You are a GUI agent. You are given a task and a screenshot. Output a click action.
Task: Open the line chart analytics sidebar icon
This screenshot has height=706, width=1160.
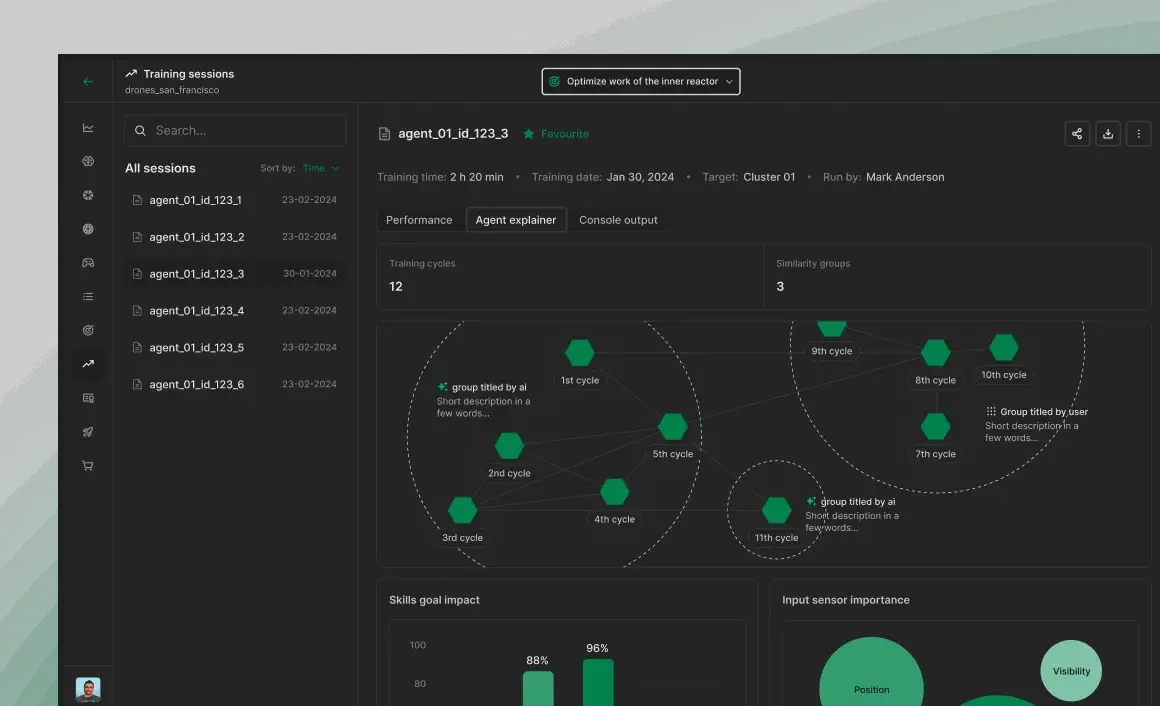[88, 128]
